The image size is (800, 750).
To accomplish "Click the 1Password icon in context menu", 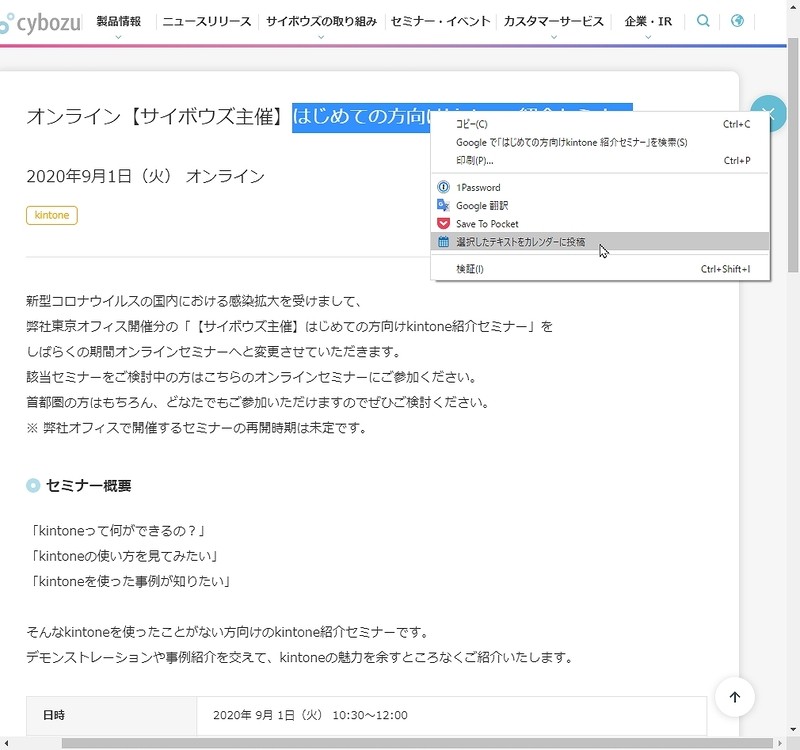I will point(443,188).
